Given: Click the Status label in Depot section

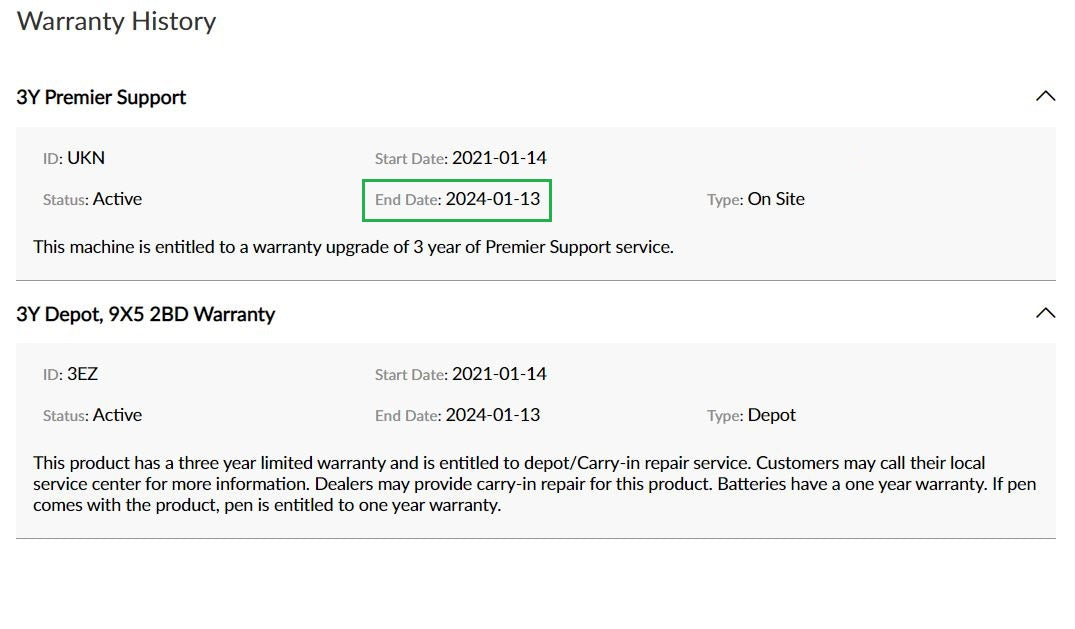Looking at the screenshot, I should (x=65, y=416).
